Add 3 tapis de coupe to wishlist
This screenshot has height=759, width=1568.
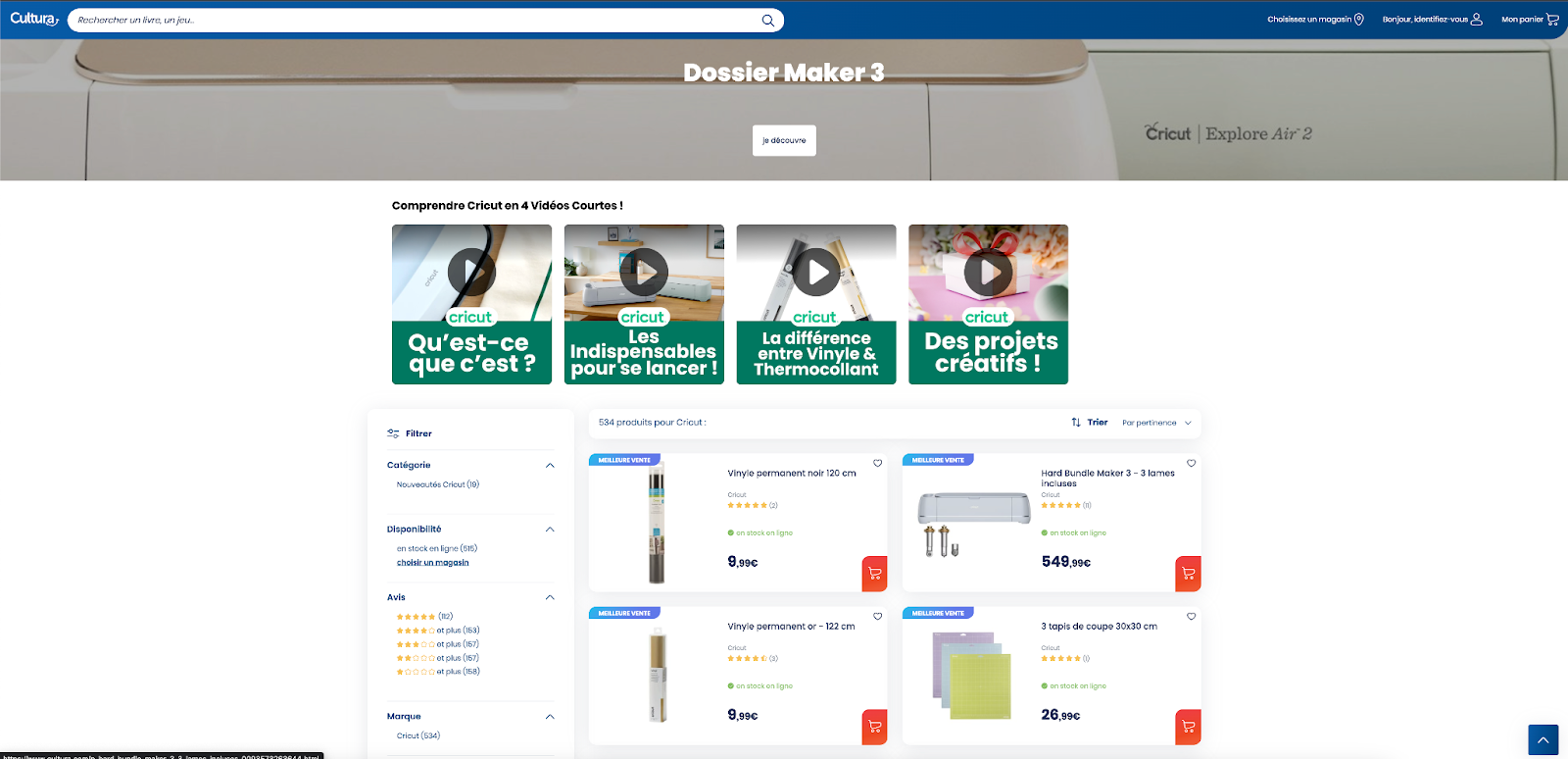[1191, 617]
